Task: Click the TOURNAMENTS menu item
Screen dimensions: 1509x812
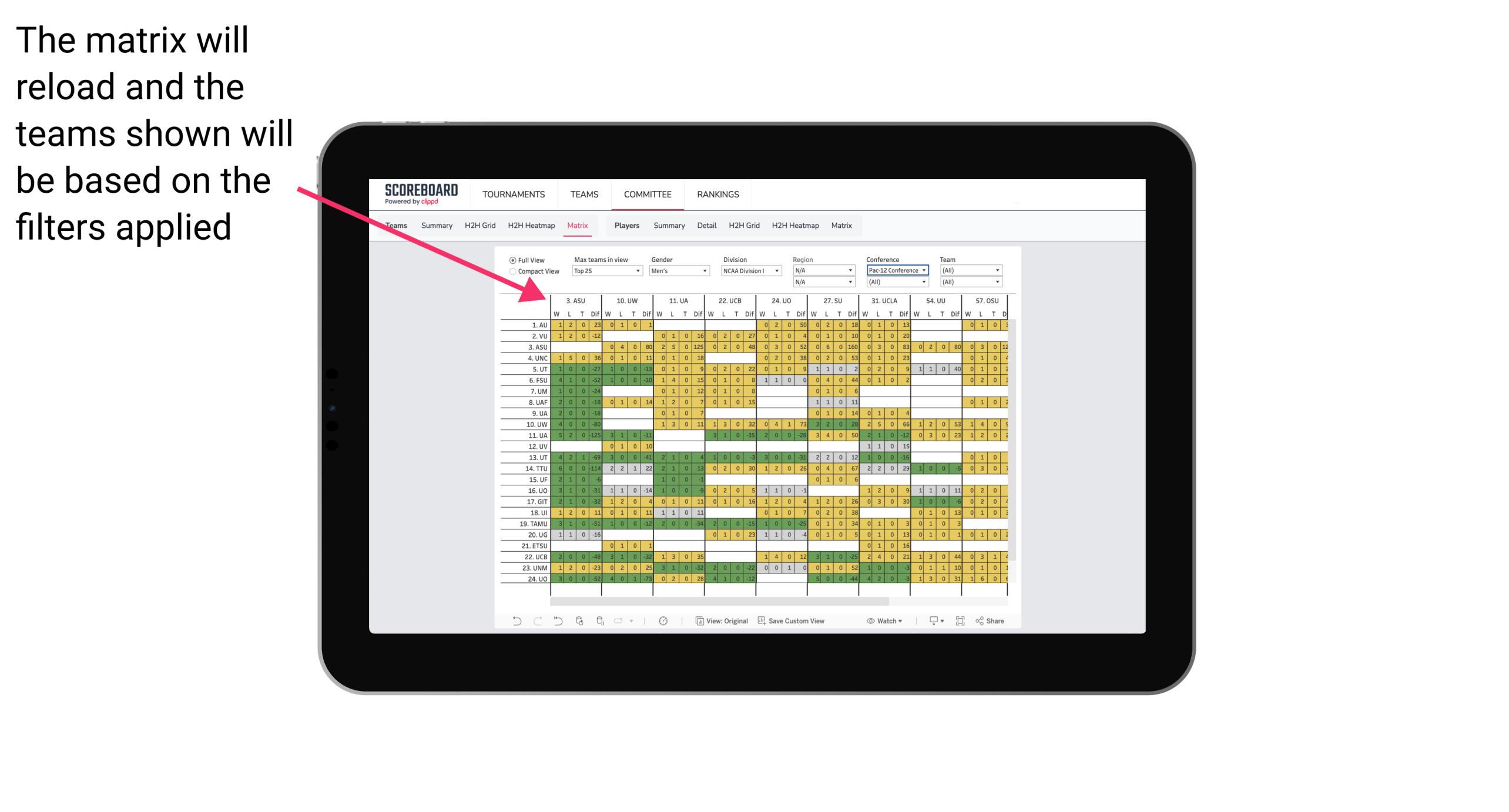Action: click(x=512, y=194)
